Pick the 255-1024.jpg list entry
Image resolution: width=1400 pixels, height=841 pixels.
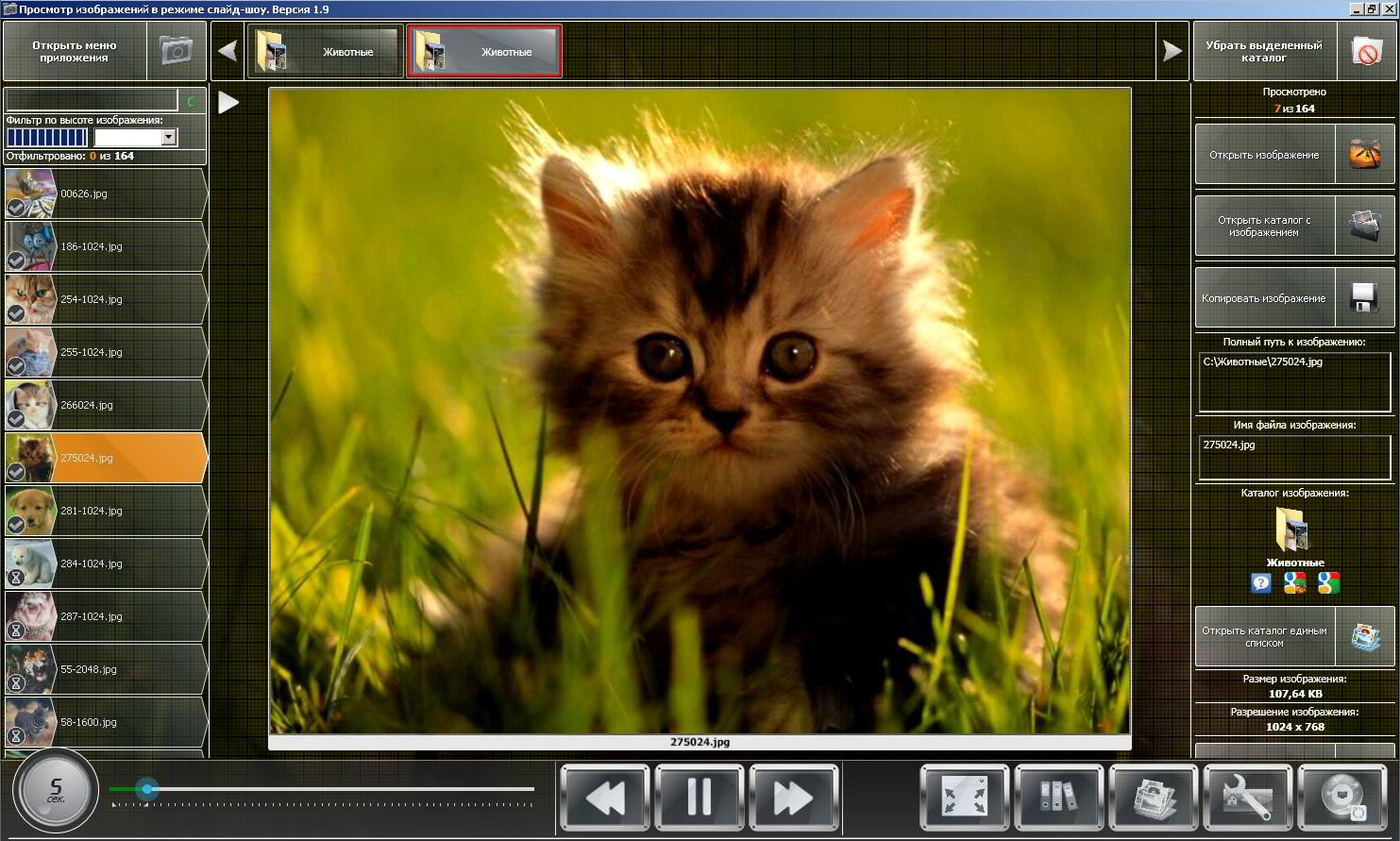pyautogui.click(x=106, y=352)
